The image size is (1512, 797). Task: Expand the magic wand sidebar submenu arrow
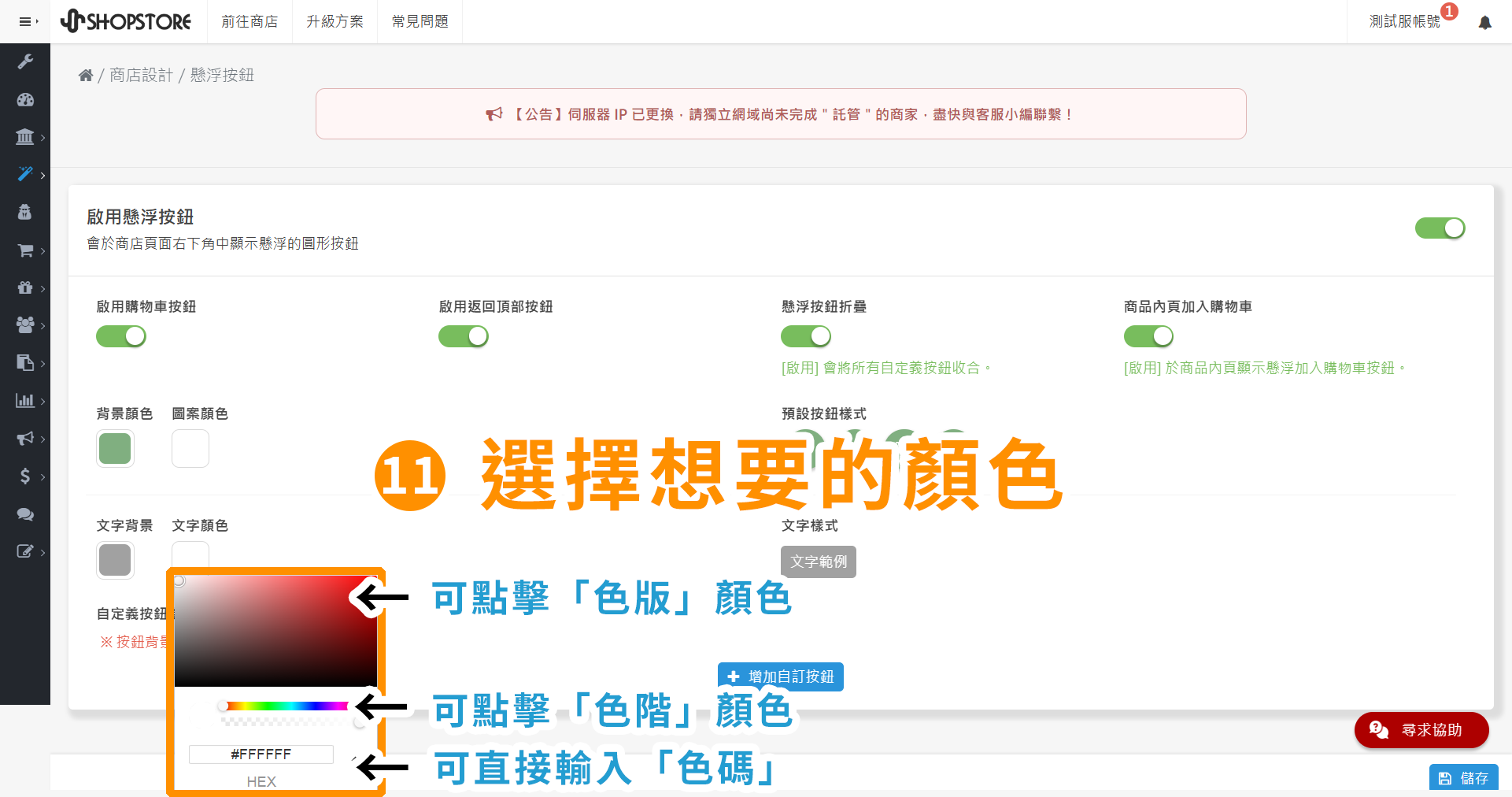click(43, 175)
